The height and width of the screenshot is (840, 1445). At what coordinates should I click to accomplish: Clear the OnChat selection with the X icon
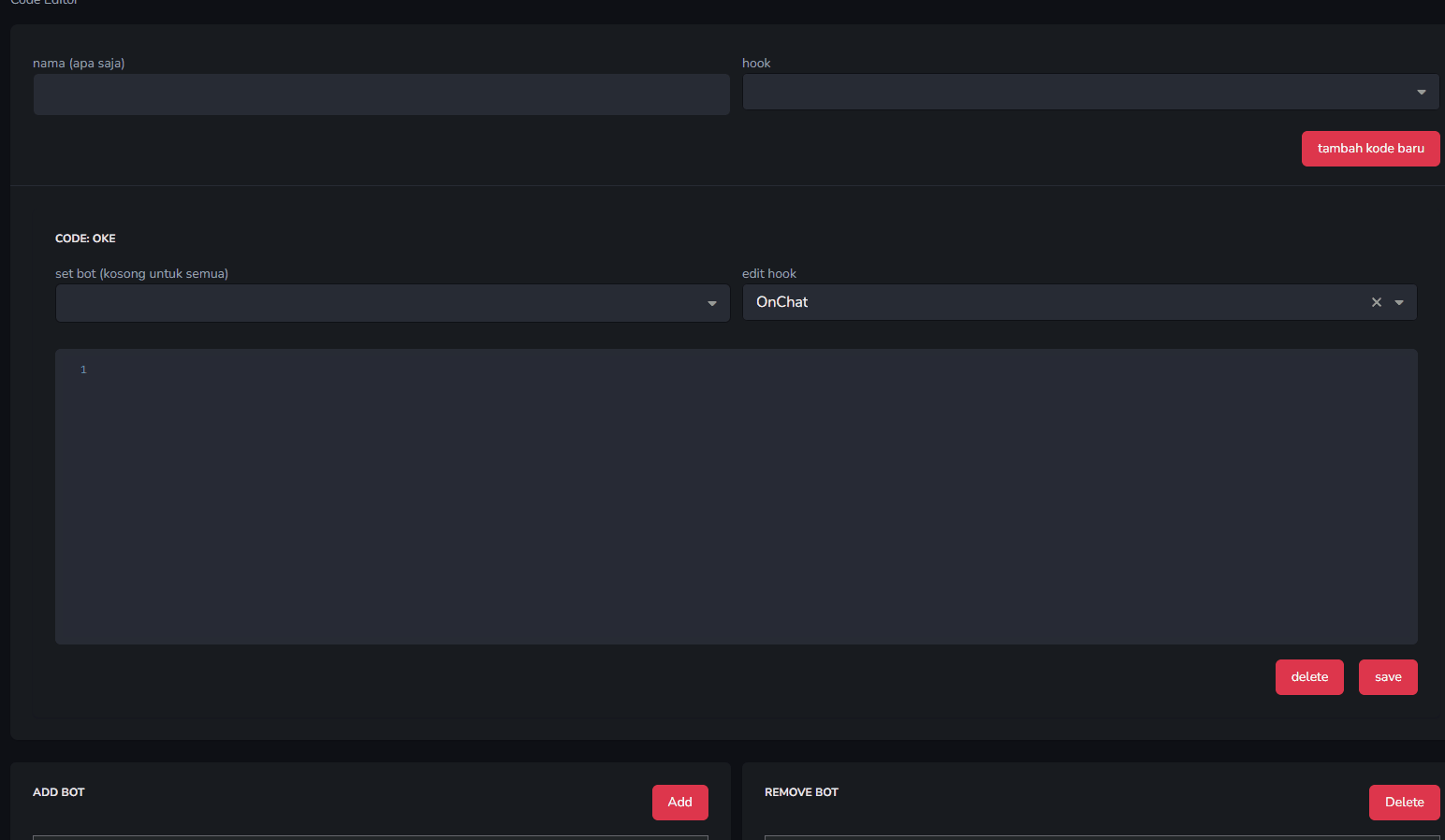[x=1376, y=302]
